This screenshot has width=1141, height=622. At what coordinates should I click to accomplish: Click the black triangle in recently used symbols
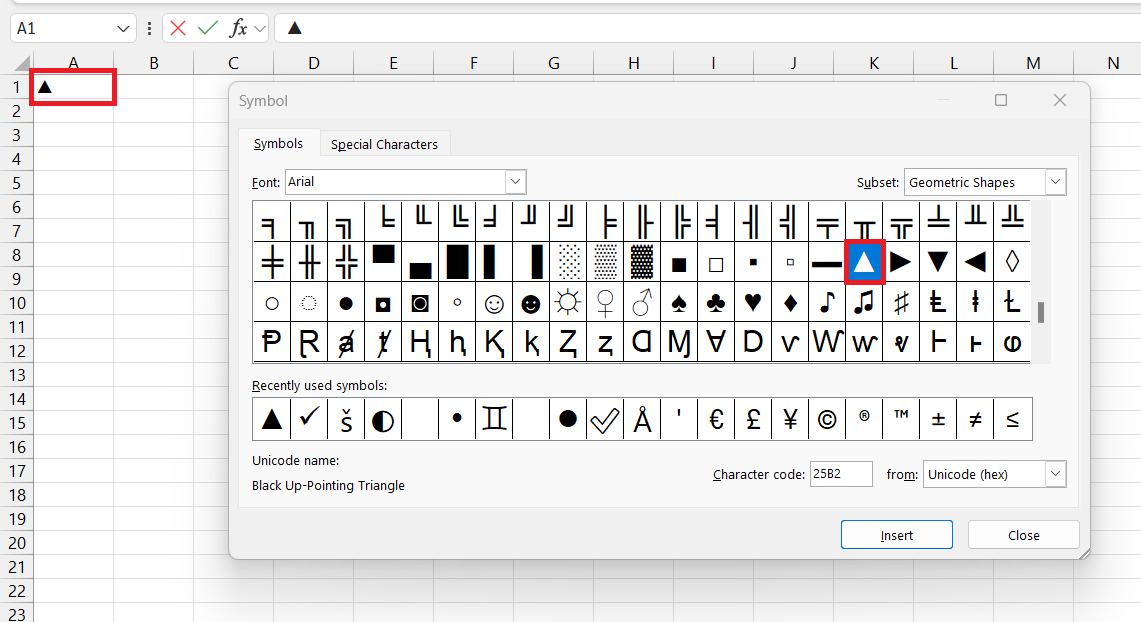[x=271, y=418]
